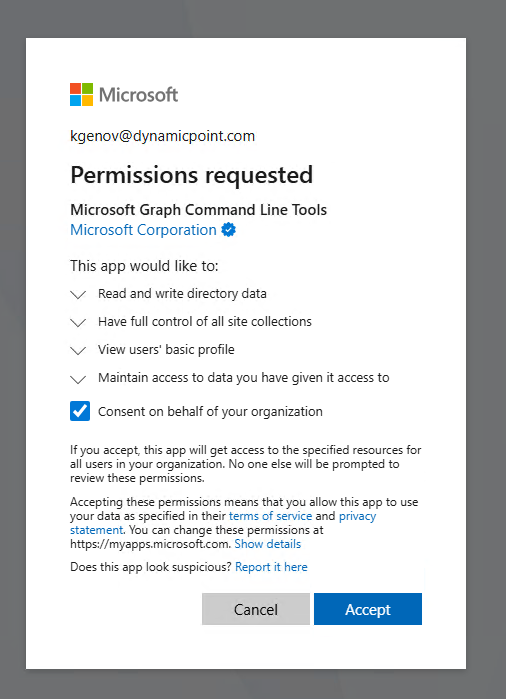Click Show details link
This screenshot has width=506, height=699.
[x=267, y=544]
